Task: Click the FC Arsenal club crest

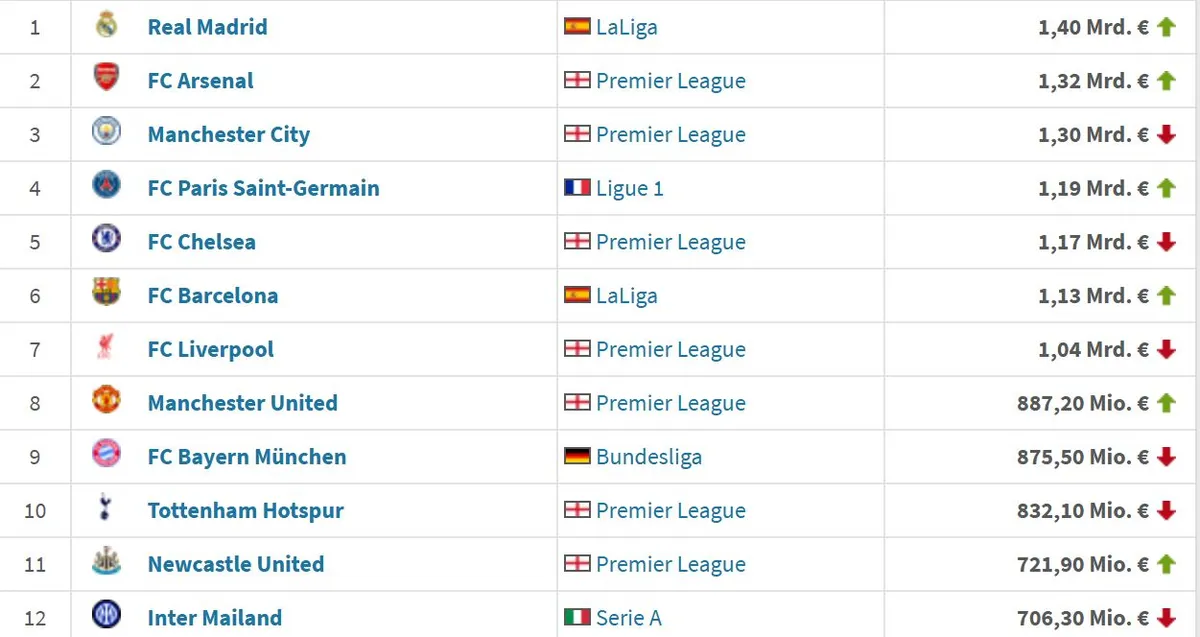Action: pos(106,79)
